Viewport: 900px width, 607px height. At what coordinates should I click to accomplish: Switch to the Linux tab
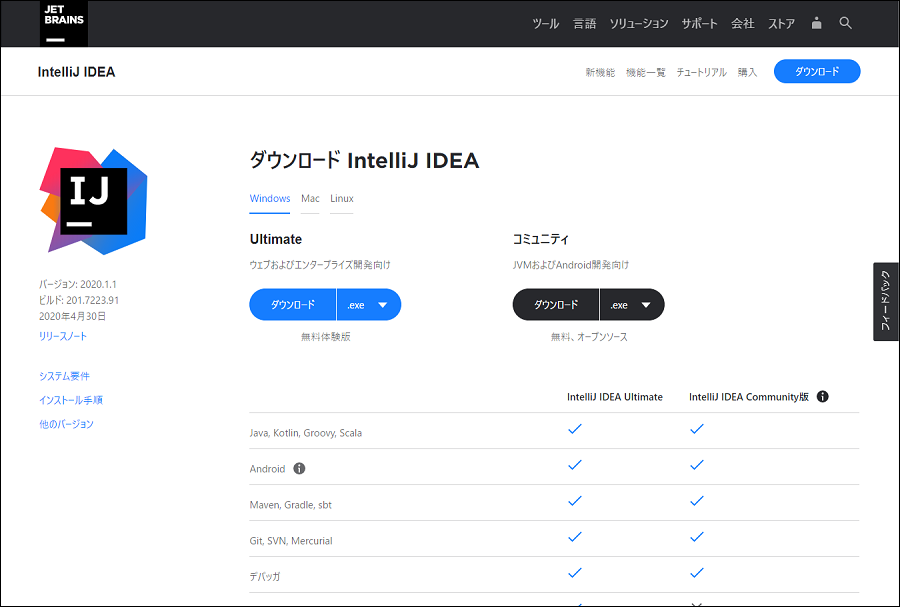click(342, 199)
